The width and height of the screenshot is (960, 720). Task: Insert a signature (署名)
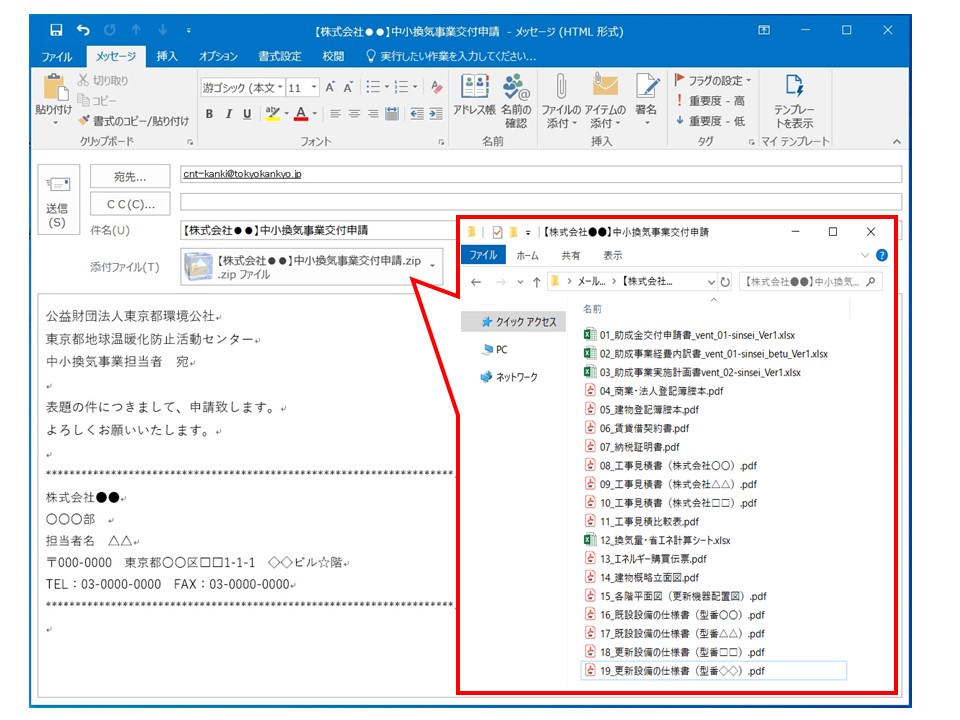pos(646,99)
